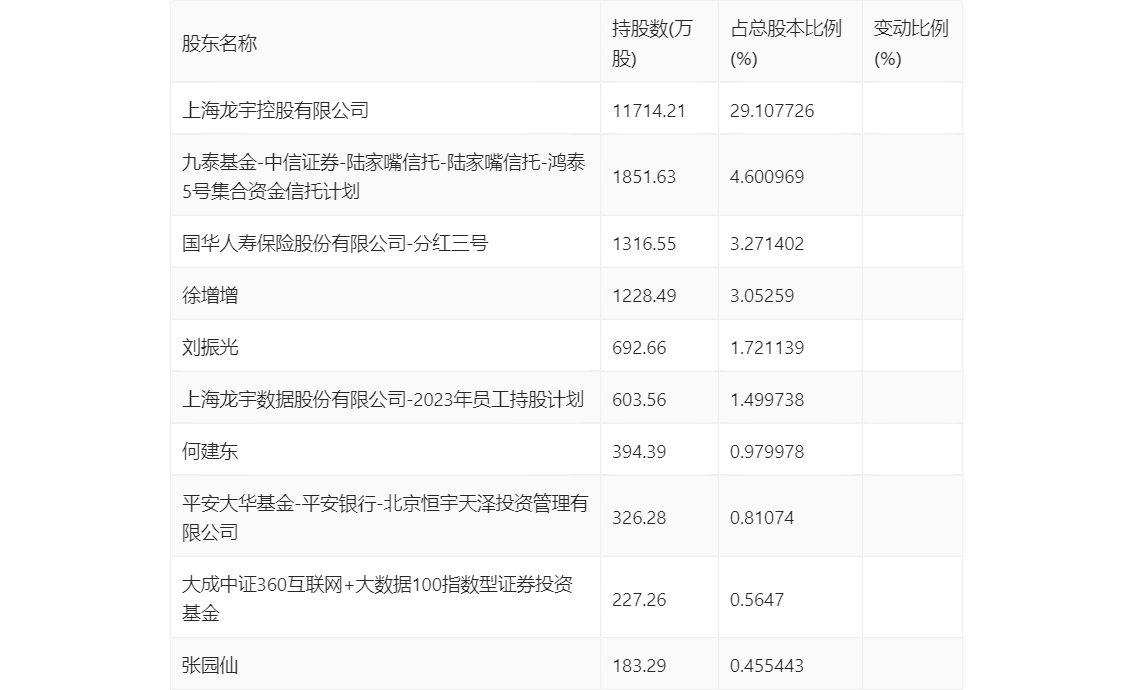Click the percentage 4.600969

click(x=767, y=177)
